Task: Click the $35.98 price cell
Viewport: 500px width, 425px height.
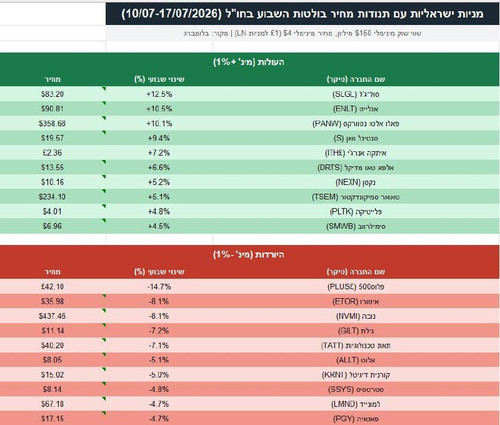Action: pos(53,301)
